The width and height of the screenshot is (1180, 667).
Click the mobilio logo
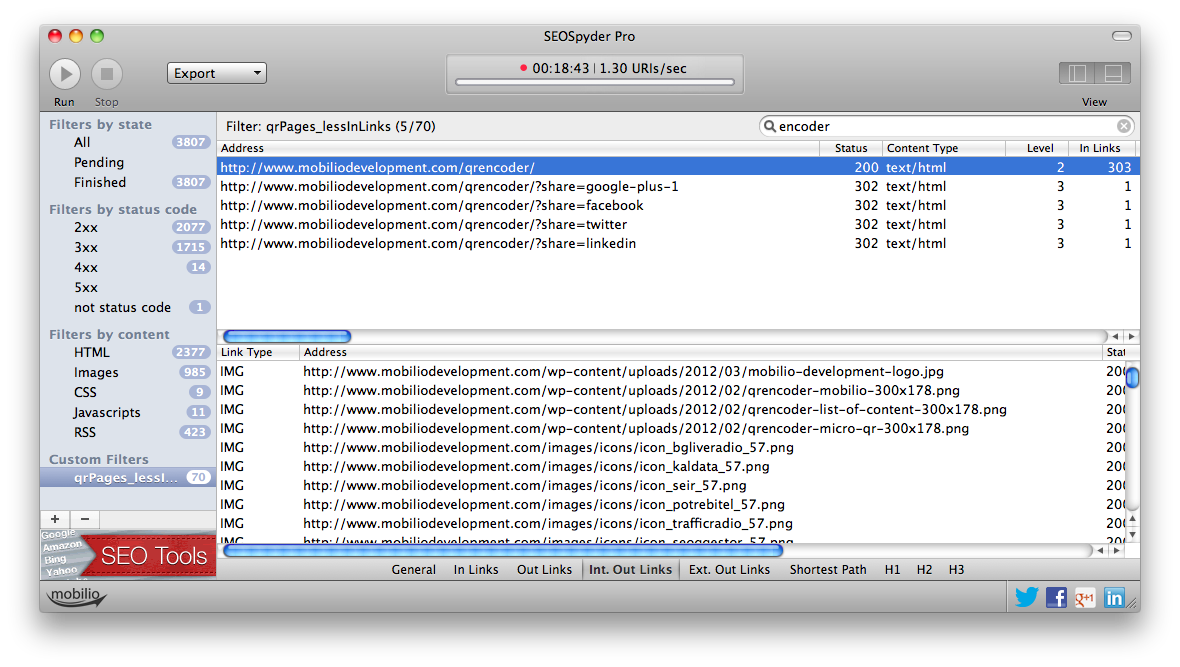coord(76,596)
